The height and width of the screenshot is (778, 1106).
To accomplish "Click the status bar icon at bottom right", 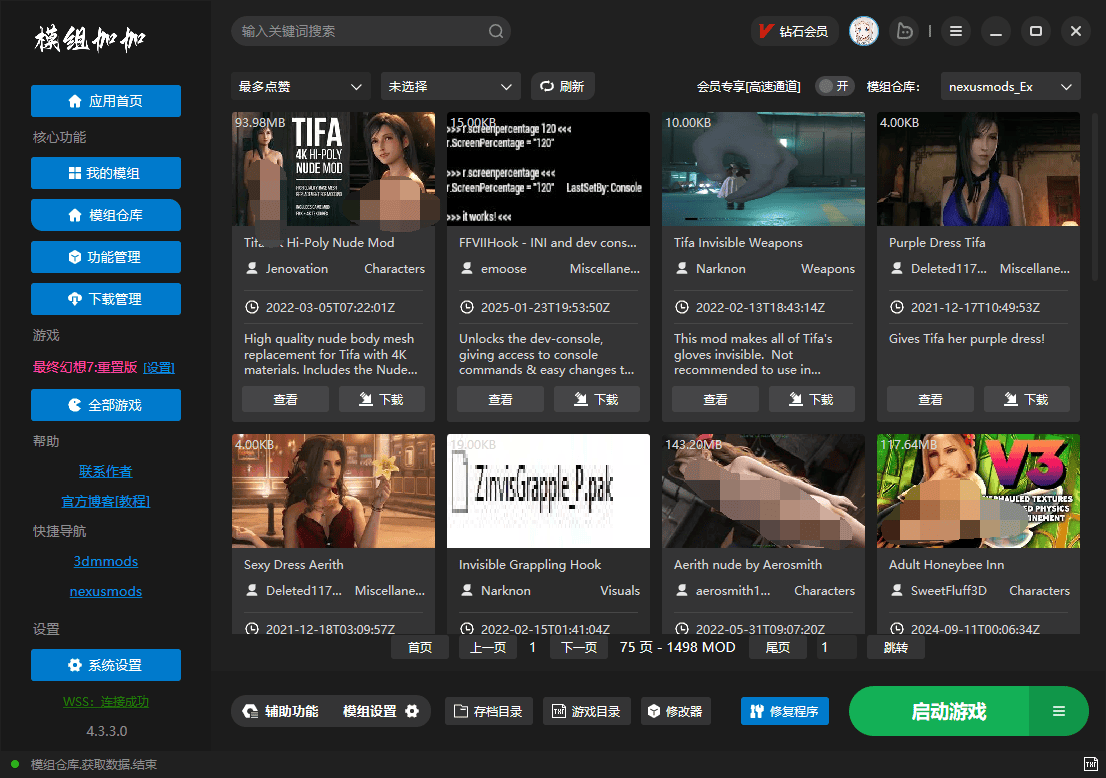I will tap(1088, 764).
